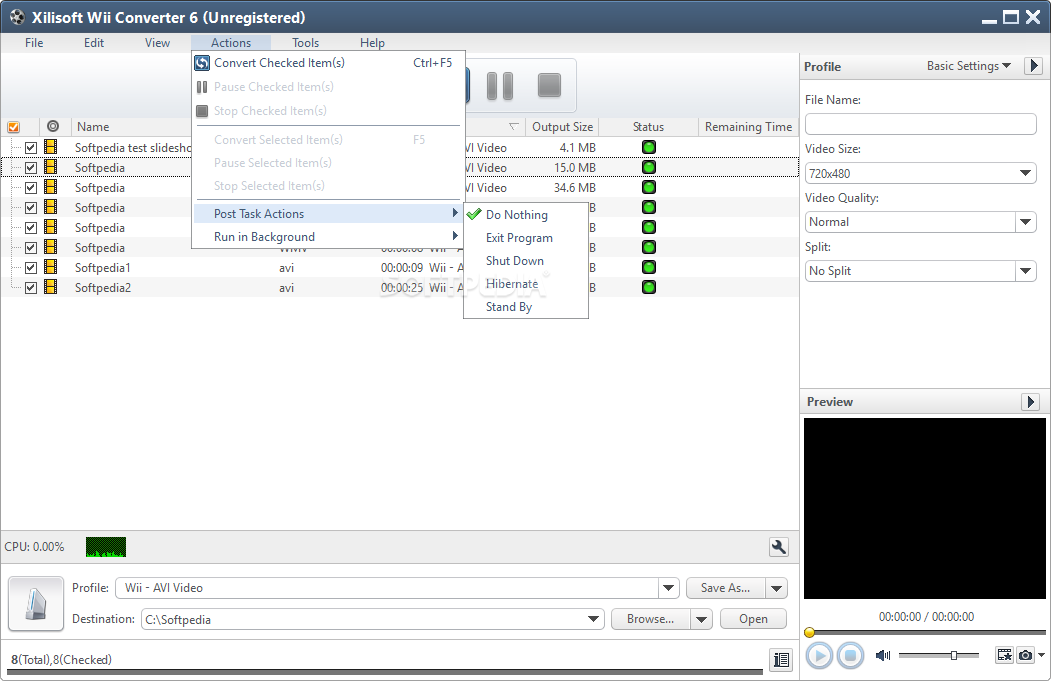1051x681 pixels.
Task: Click film icon of Softpedia1 row
Action: pos(50,267)
